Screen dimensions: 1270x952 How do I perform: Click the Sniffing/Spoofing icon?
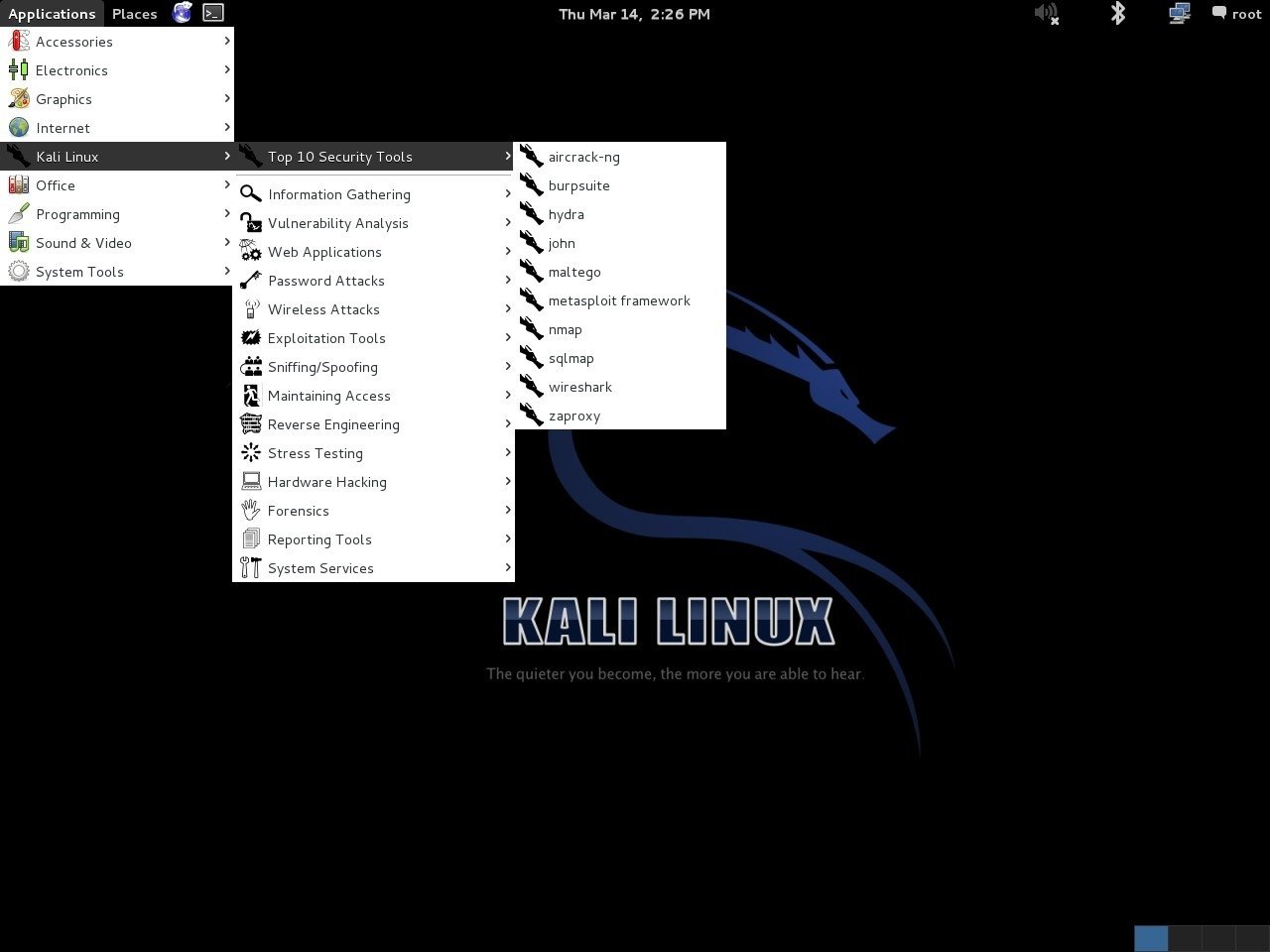(x=251, y=367)
